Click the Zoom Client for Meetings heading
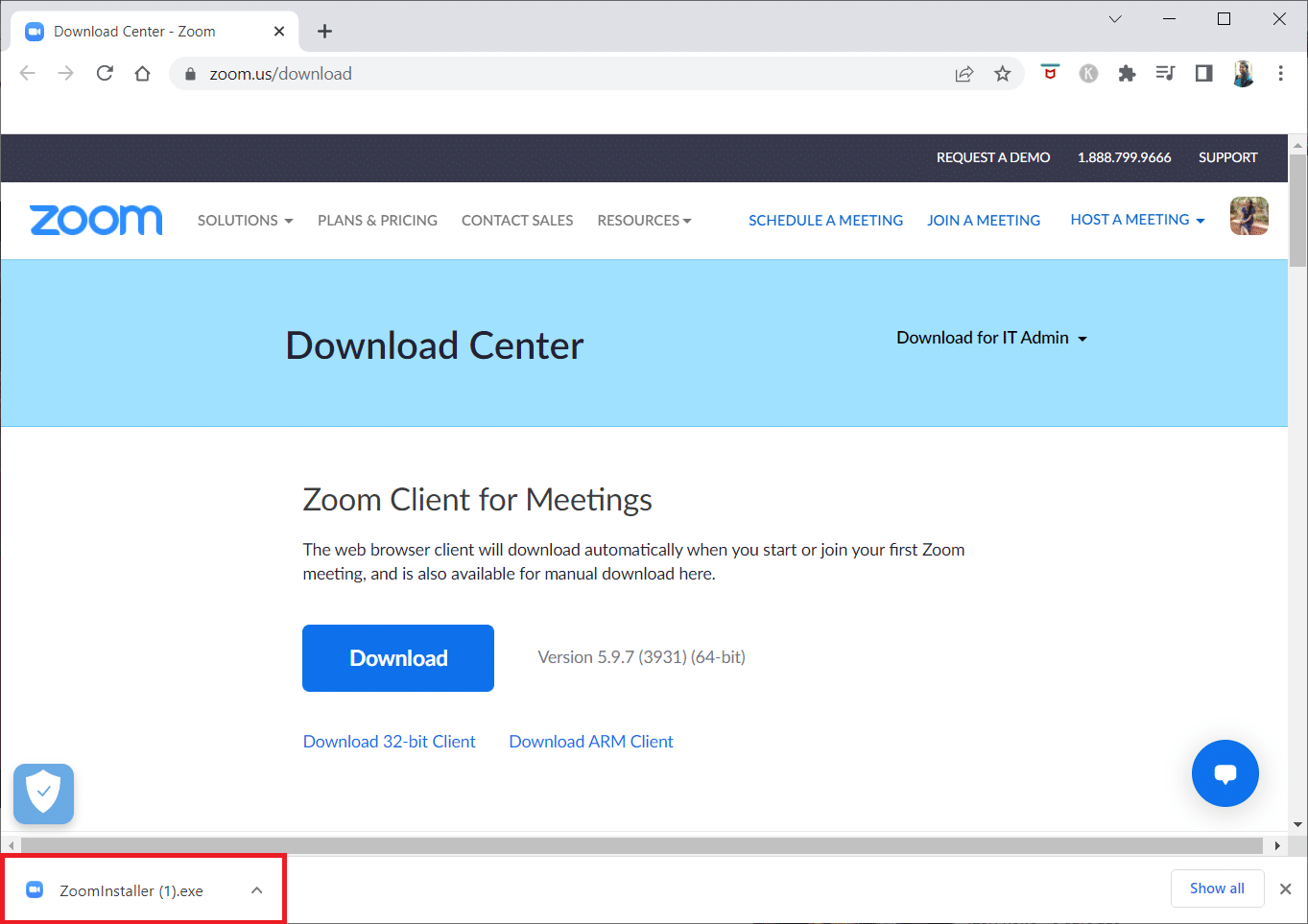1308x924 pixels. (477, 500)
